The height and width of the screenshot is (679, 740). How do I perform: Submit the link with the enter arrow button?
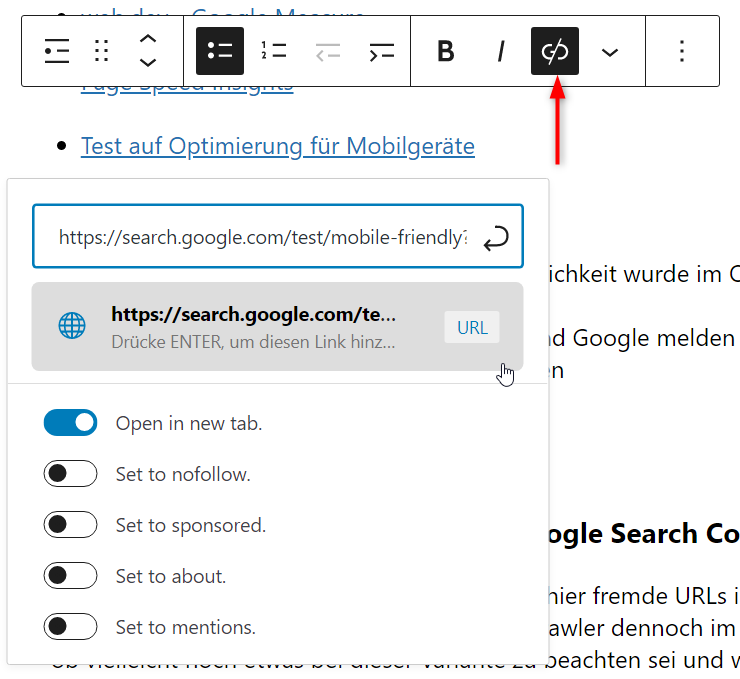pos(496,238)
